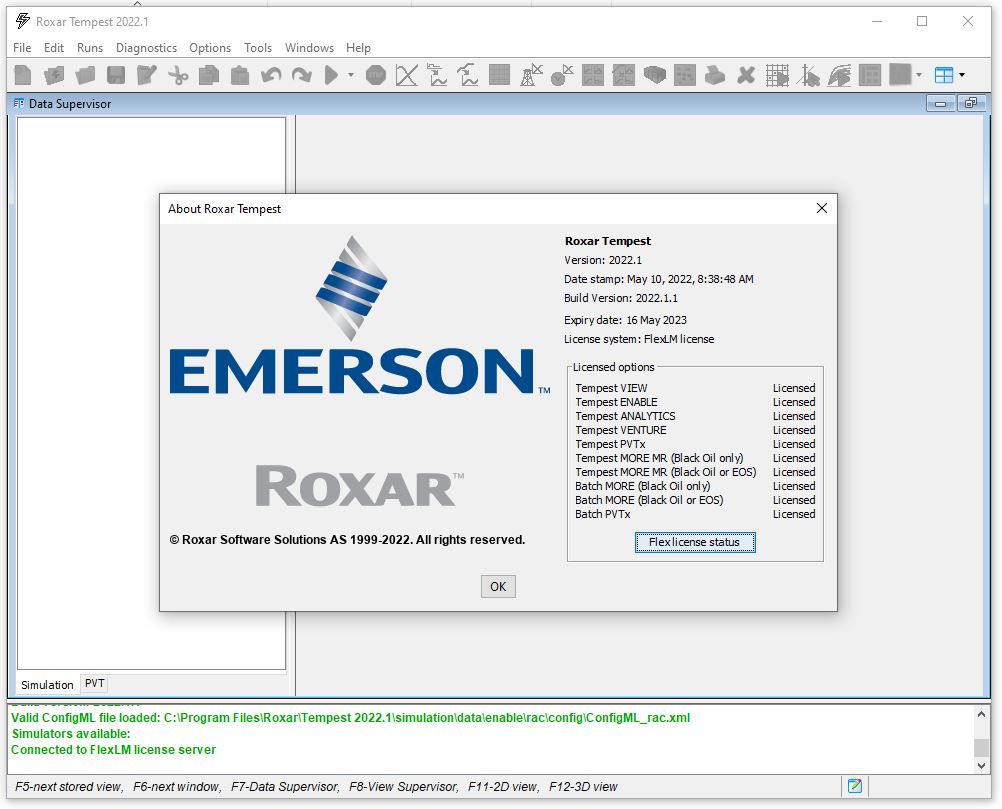
Task: Click the Stop sign icon
Action: coord(376,75)
